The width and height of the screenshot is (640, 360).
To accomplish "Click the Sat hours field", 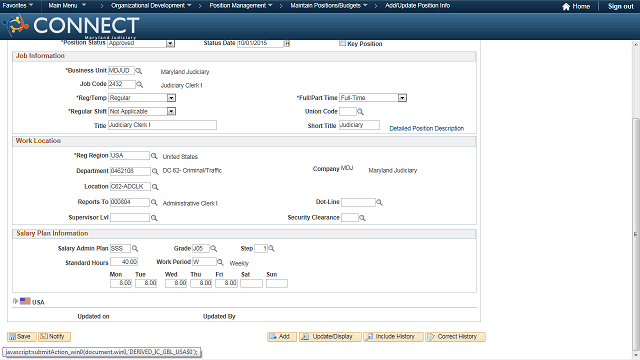I will [x=251, y=283].
